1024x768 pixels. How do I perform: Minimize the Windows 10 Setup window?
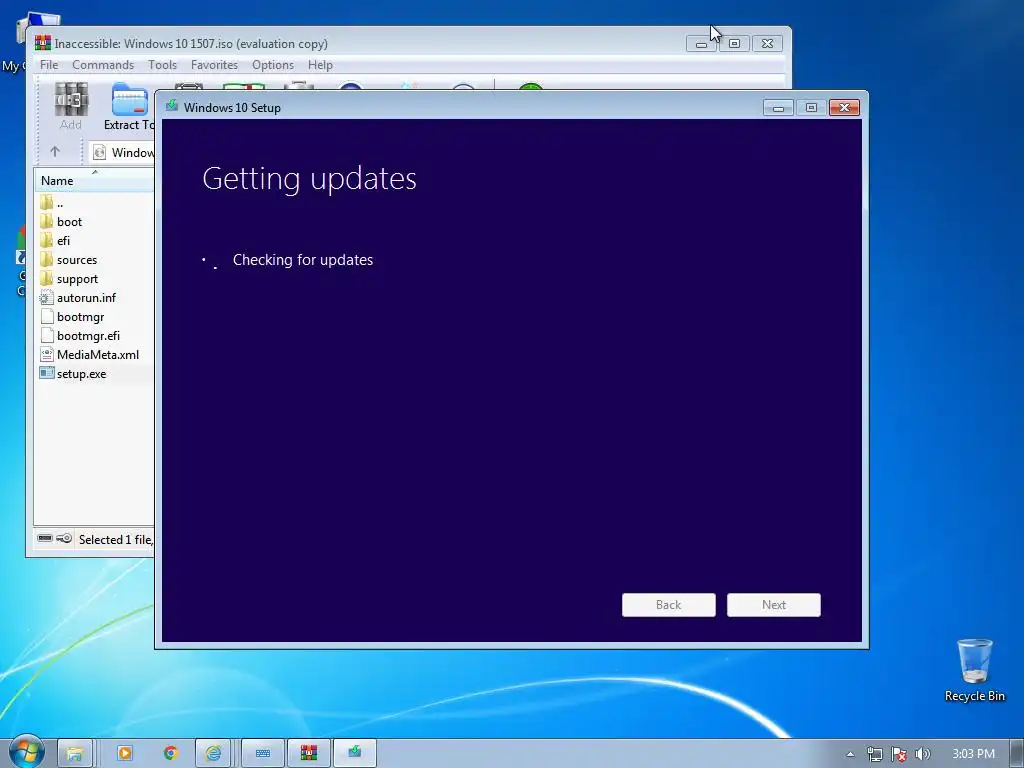point(778,108)
